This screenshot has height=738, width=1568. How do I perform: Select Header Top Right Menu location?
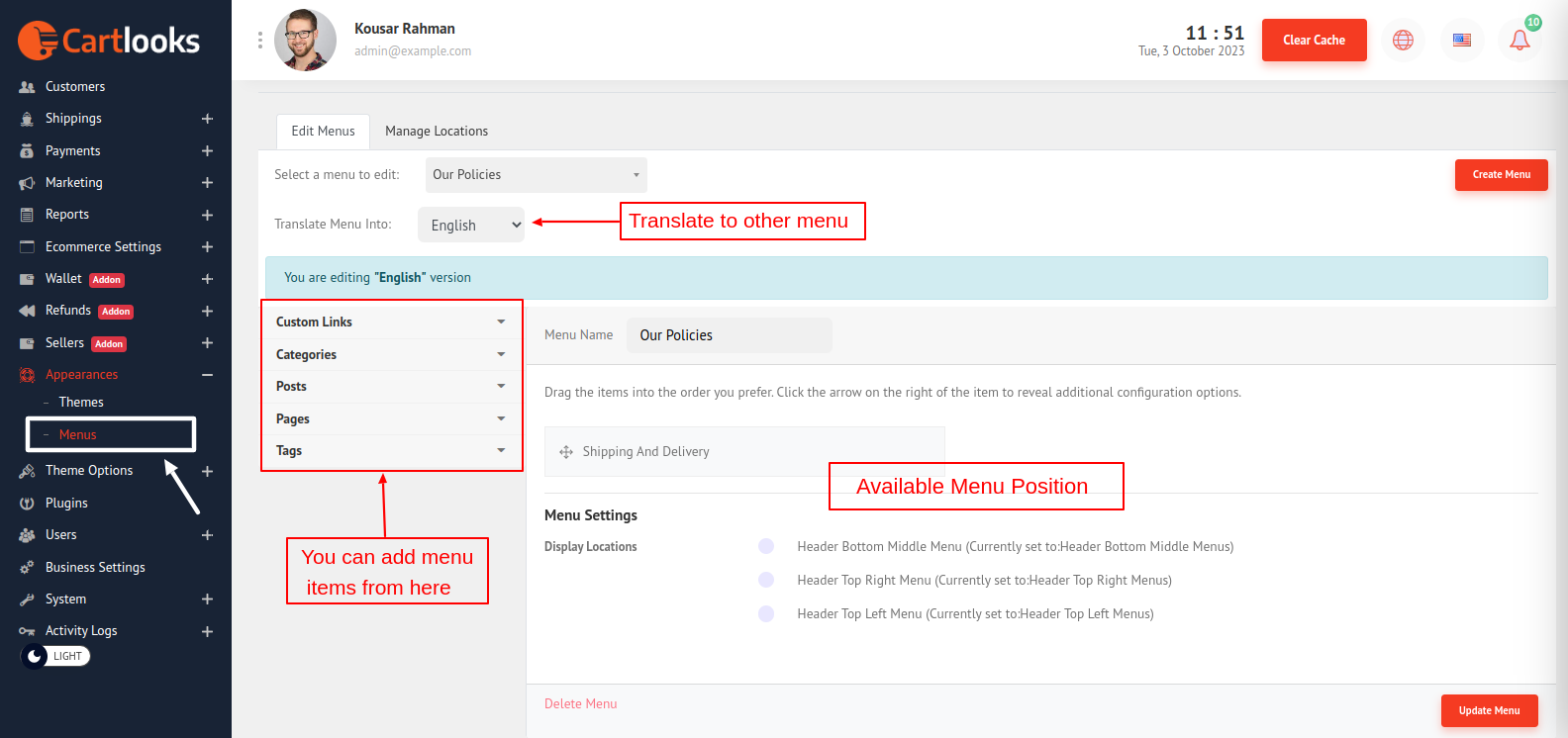[x=766, y=580]
